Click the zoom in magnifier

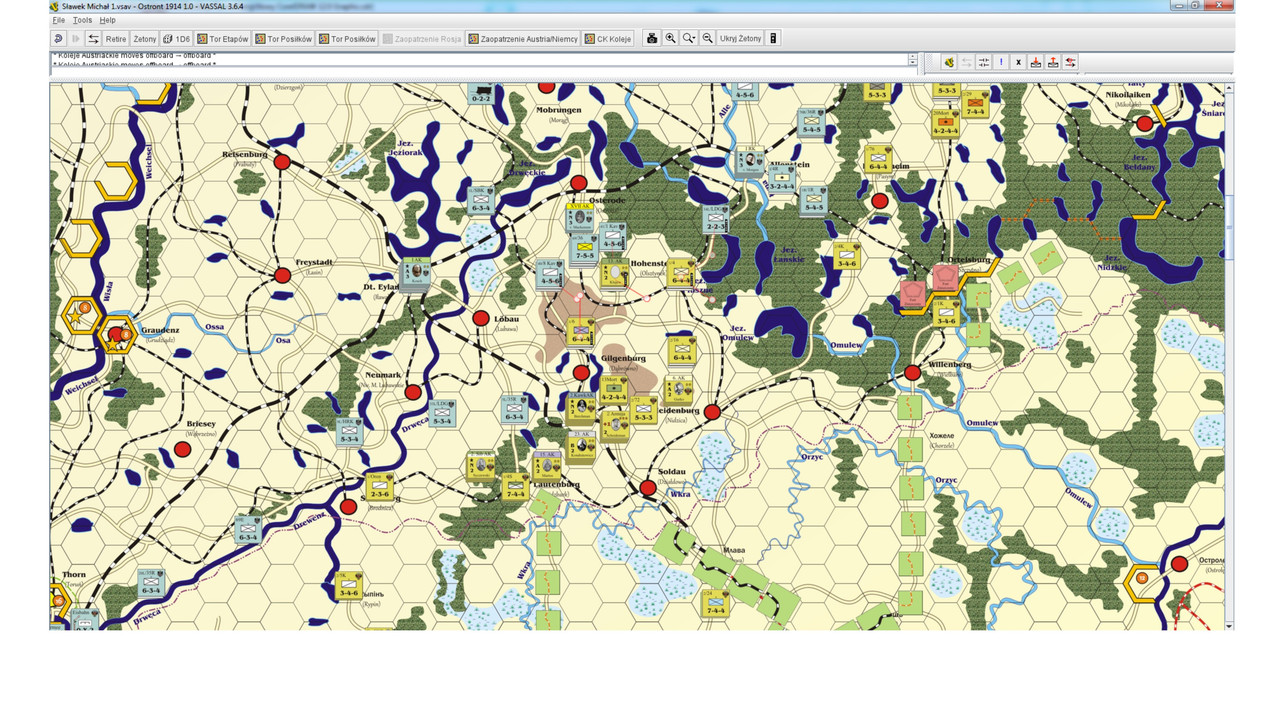pyautogui.click(x=670, y=39)
